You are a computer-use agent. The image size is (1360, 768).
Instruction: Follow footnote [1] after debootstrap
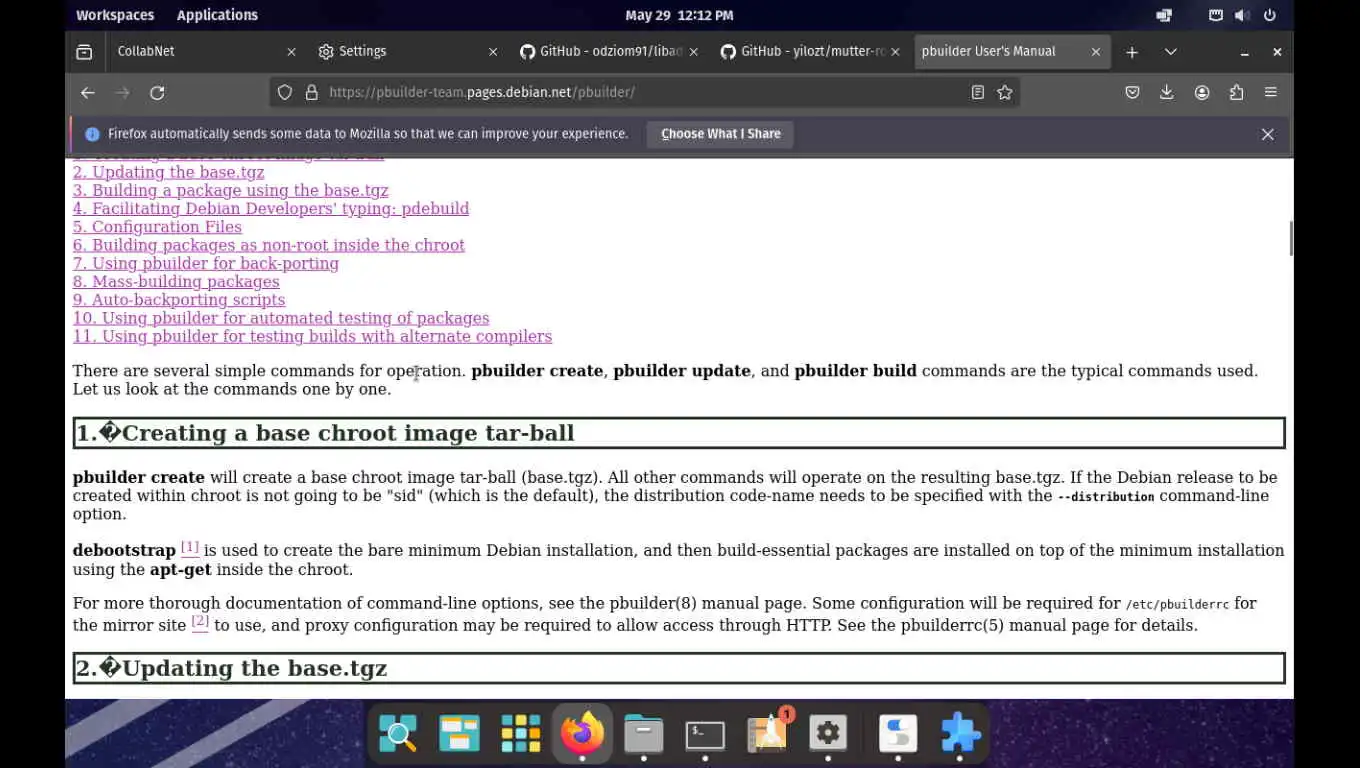pos(189,547)
